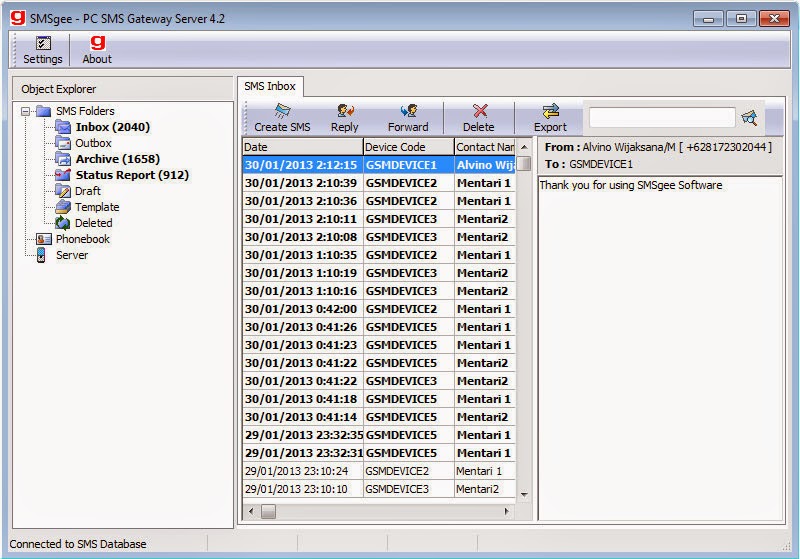Open Status Report (912) folder

tap(132, 175)
